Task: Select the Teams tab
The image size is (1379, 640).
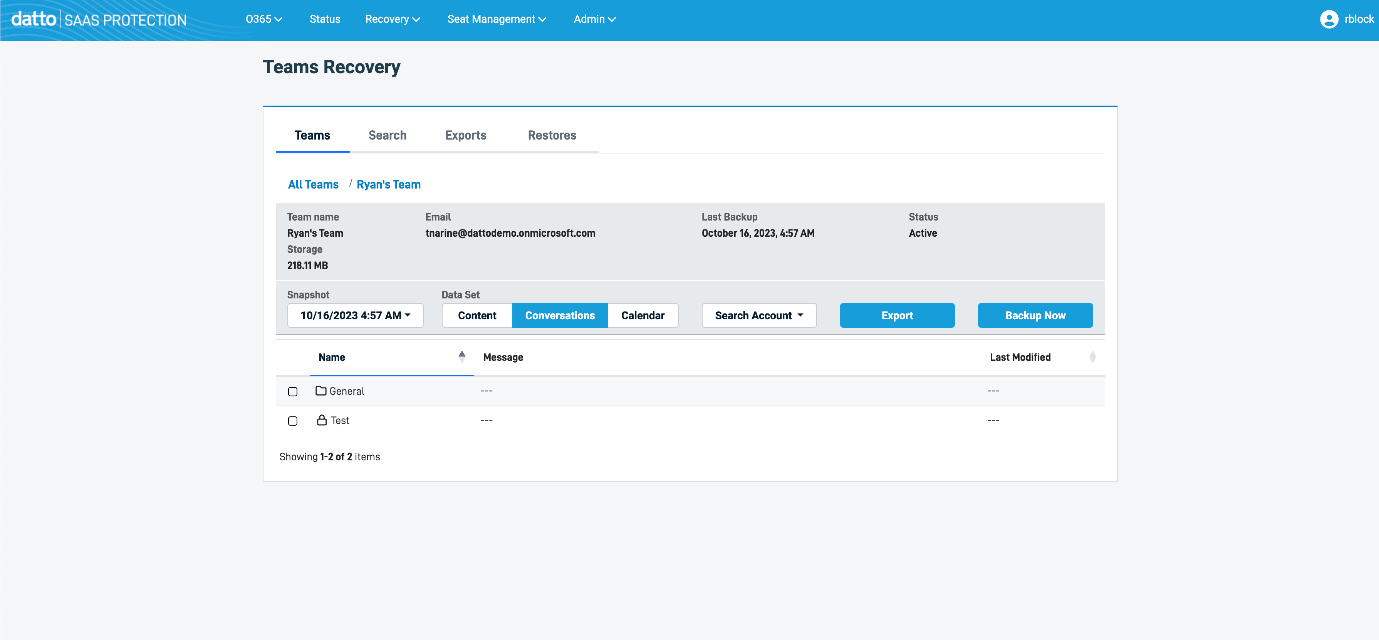Action: (x=313, y=135)
